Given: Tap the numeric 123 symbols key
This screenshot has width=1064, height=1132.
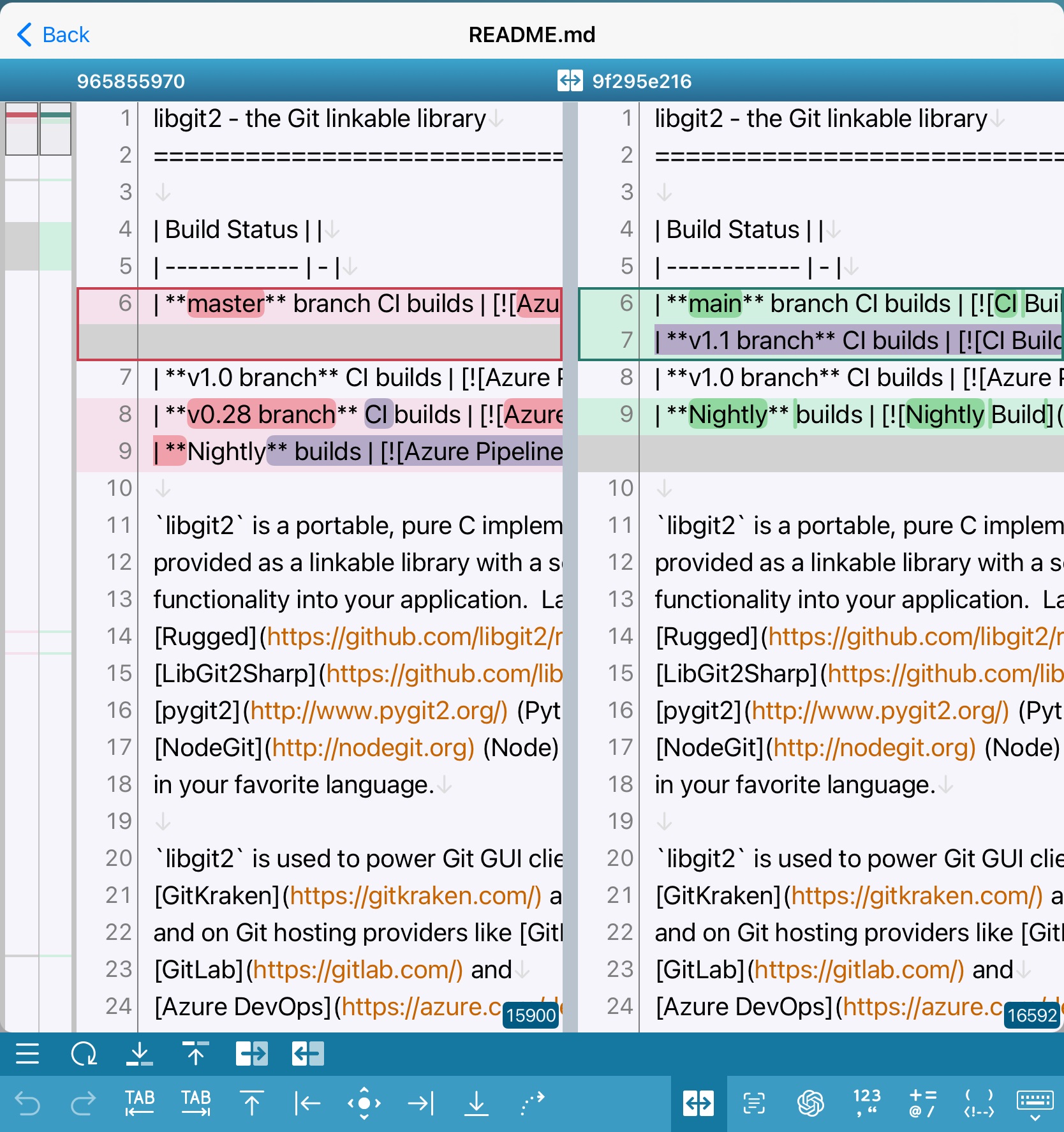Looking at the screenshot, I should (866, 1103).
